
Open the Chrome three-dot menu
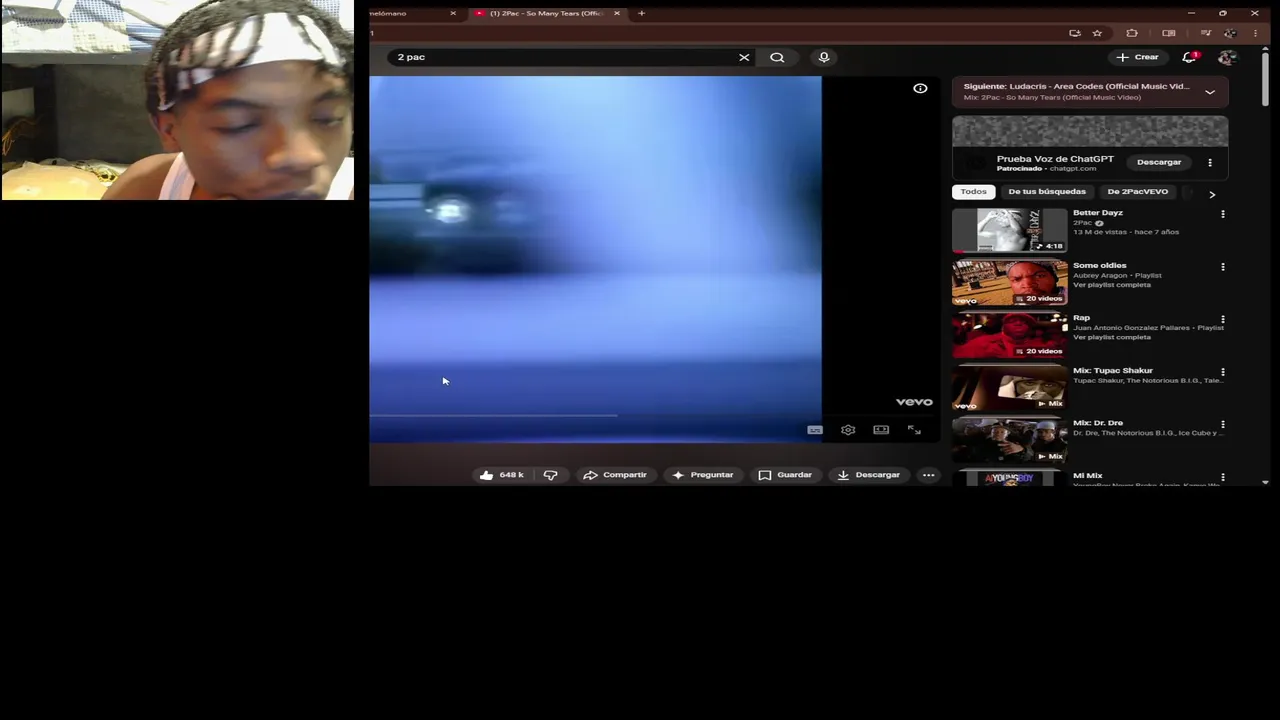1255,33
